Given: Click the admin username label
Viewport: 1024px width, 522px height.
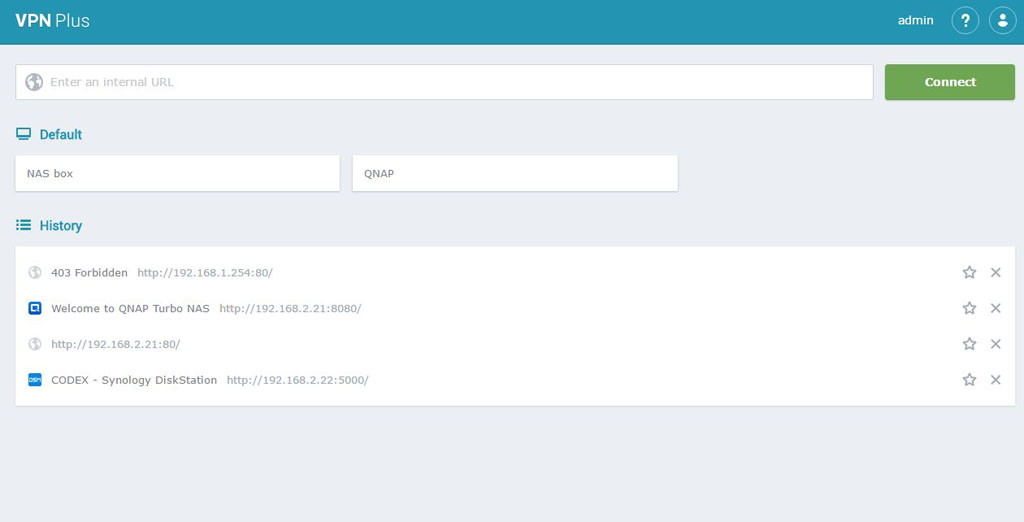Looking at the screenshot, I should pos(915,20).
